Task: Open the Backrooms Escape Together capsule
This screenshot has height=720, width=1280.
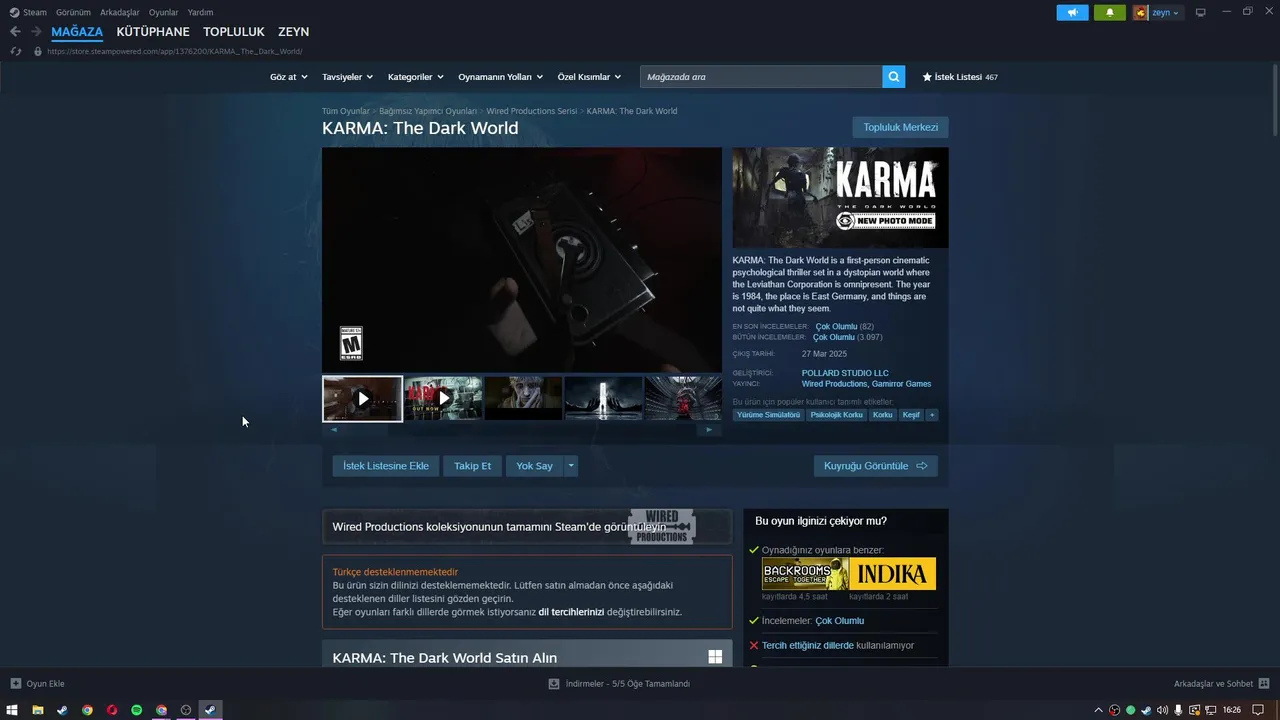Action: coord(805,574)
